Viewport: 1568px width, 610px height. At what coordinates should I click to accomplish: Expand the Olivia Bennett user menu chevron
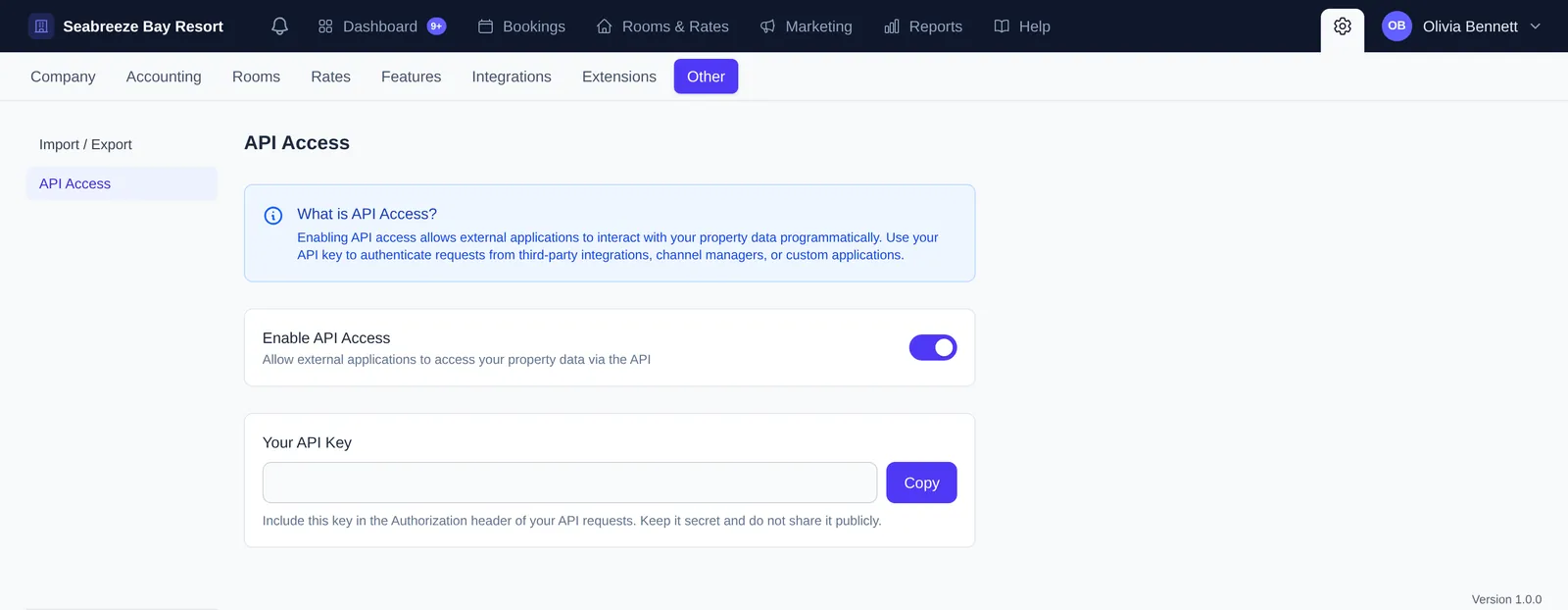(1536, 26)
